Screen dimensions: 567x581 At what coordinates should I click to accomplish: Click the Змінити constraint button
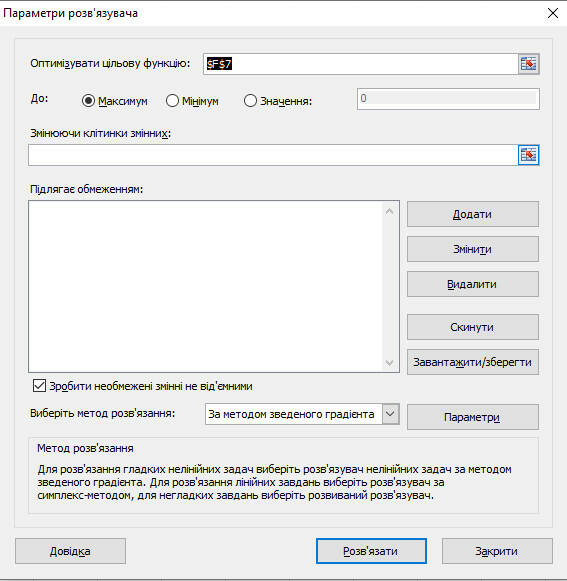[x=472, y=249]
